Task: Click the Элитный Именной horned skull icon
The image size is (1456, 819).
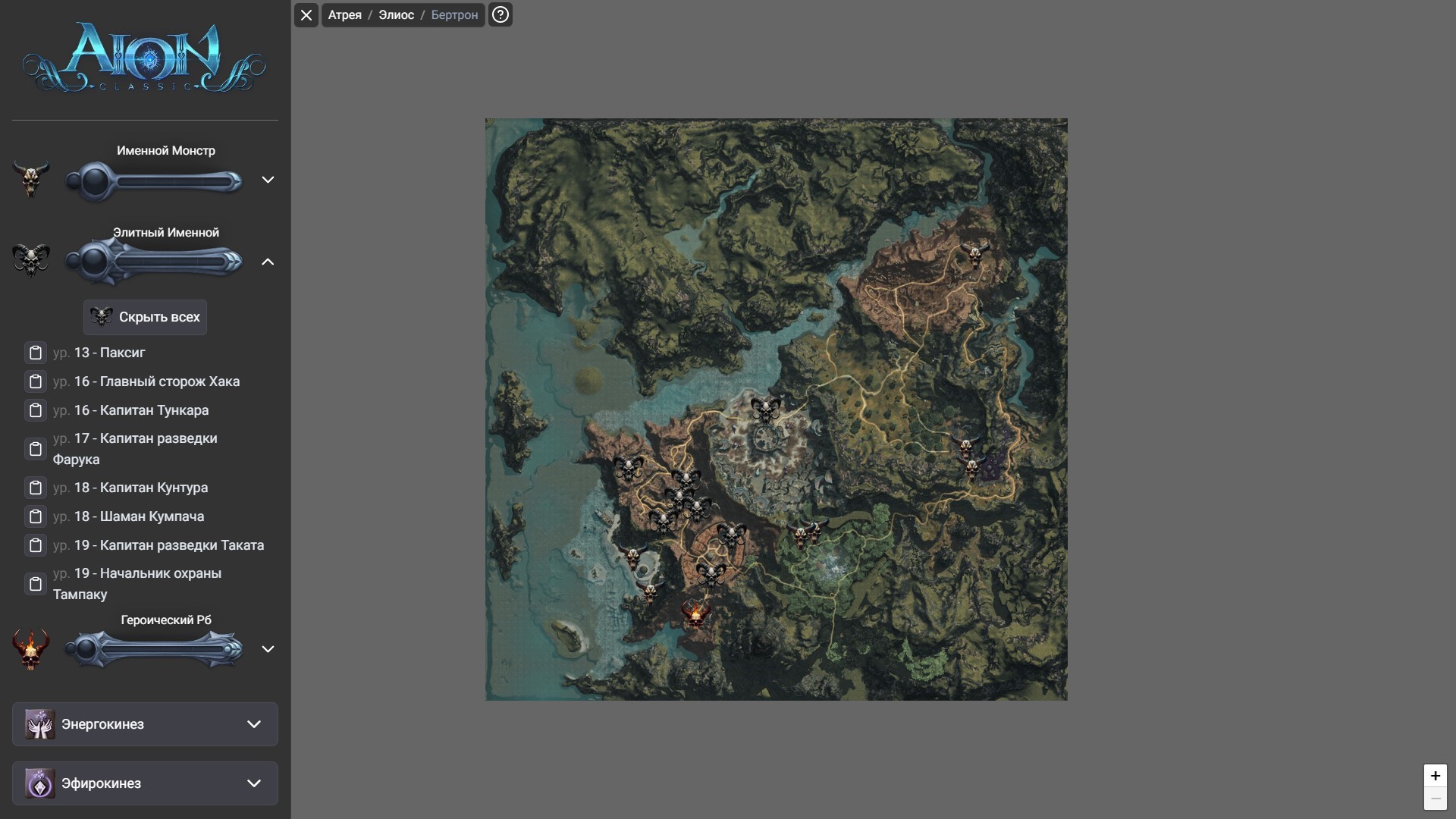Action: pos(31,261)
